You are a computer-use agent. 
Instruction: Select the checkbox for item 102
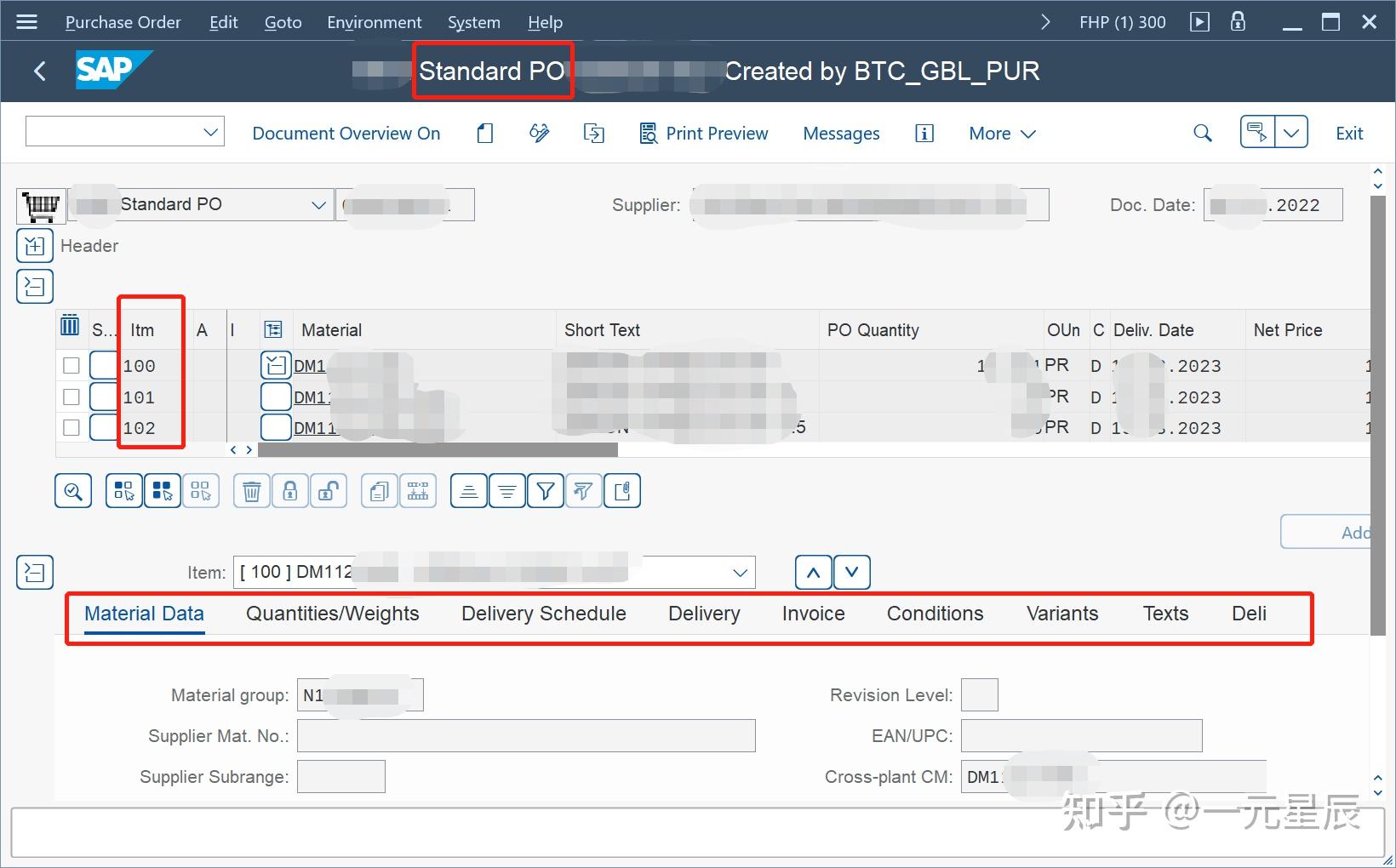click(x=71, y=427)
